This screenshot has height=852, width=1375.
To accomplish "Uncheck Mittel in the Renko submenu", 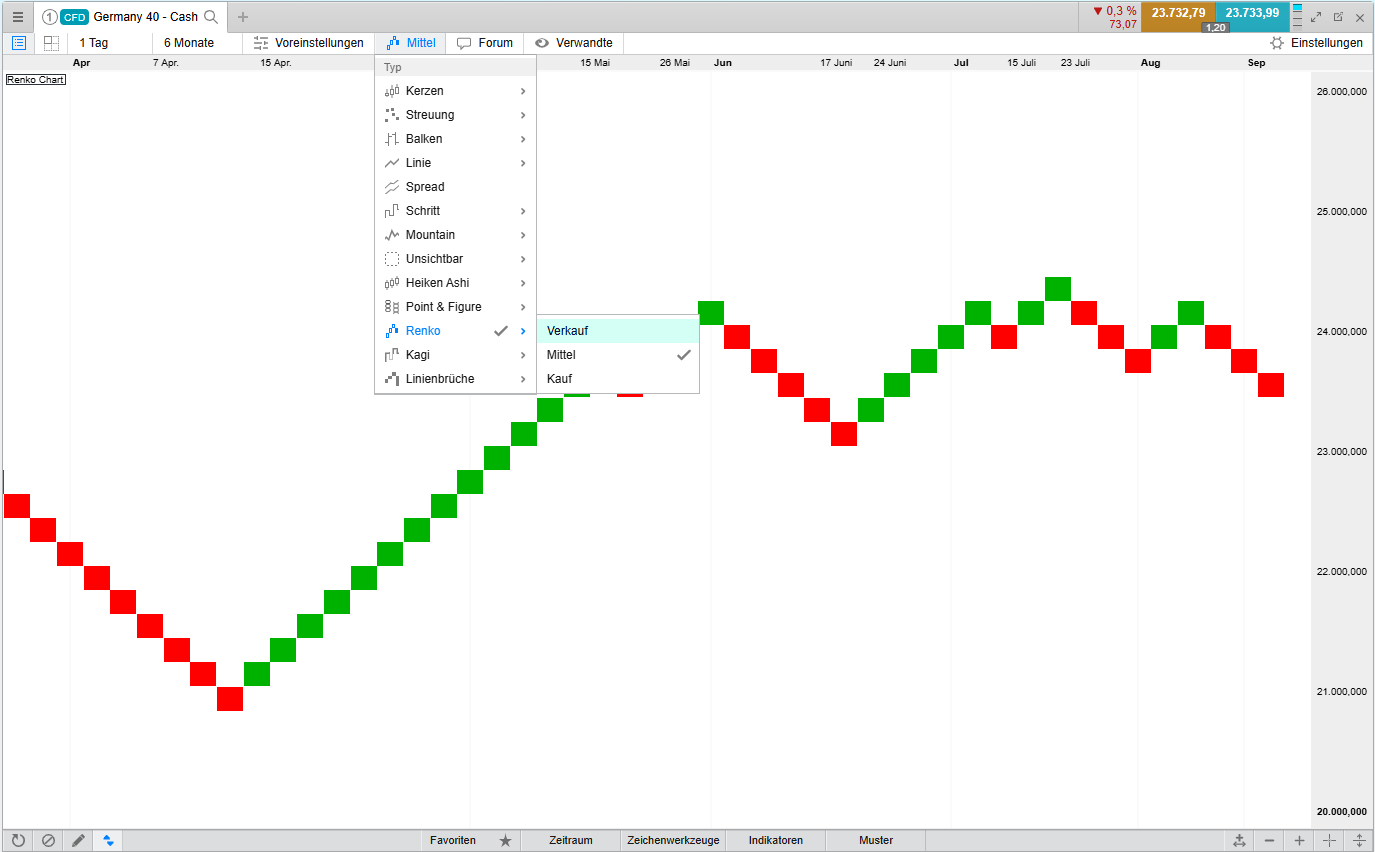I will (561, 354).
